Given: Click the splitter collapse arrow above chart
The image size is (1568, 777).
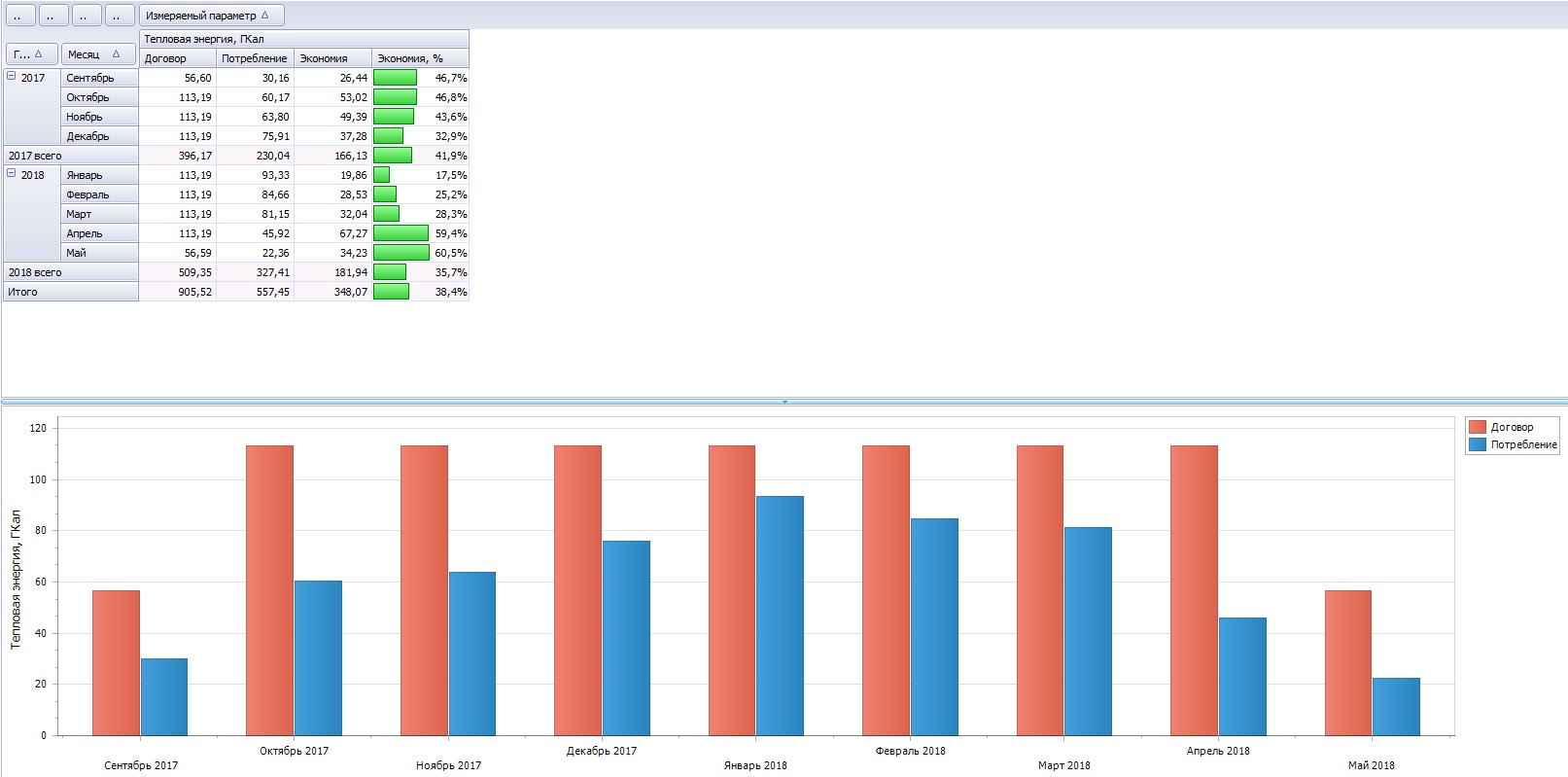Looking at the screenshot, I should pos(784,401).
